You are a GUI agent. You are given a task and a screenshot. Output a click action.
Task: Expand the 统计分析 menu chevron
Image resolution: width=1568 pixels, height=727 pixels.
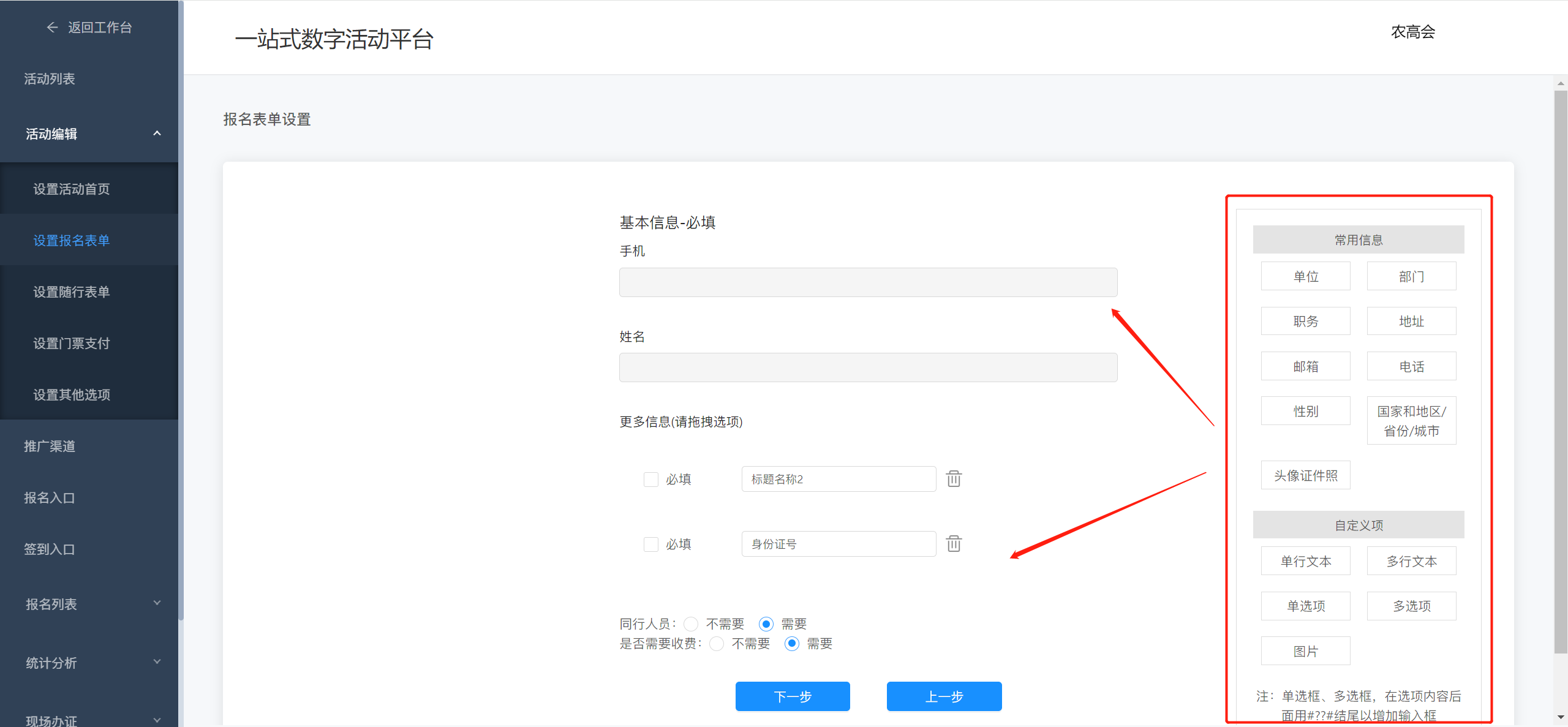pyautogui.click(x=157, y=662)
